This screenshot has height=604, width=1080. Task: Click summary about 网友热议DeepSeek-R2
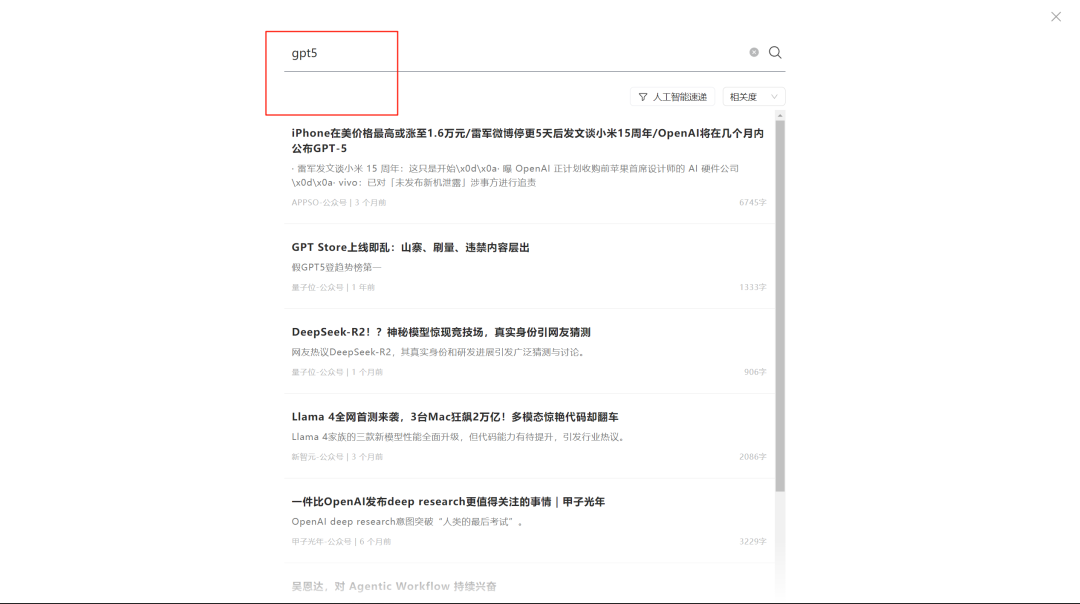coord(439,352)
